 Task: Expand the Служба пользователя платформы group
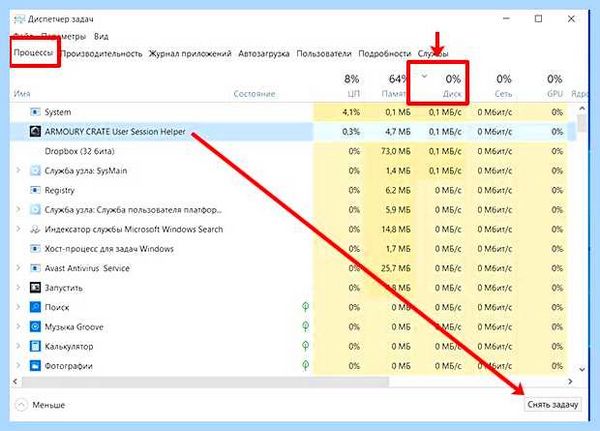coord(18,209)
